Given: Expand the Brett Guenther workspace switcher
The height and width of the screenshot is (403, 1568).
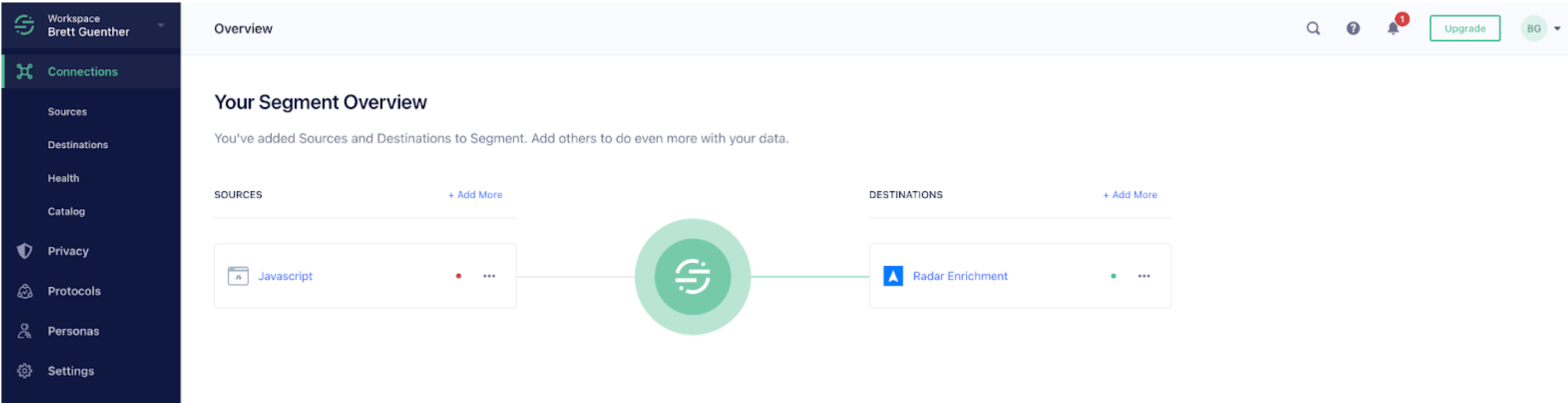Looking at the screenshot, I should coord(160,25).
